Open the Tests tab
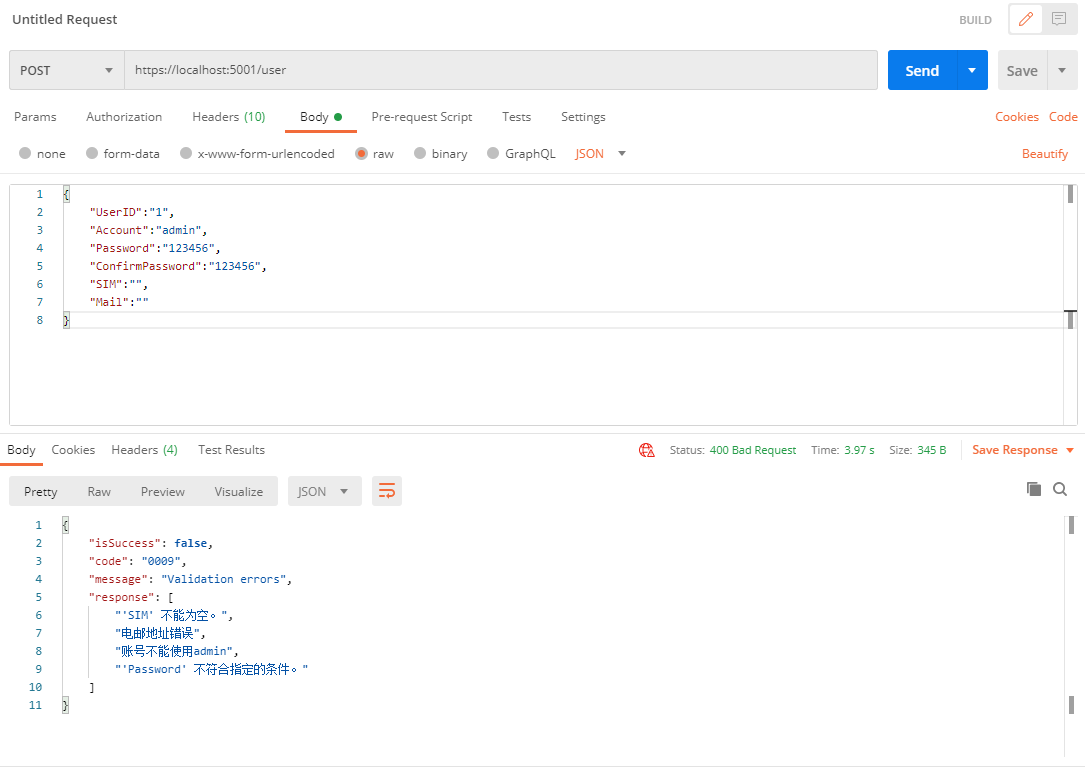The height and width of the screenshot is (770, 1085). (x=516, y=117)
